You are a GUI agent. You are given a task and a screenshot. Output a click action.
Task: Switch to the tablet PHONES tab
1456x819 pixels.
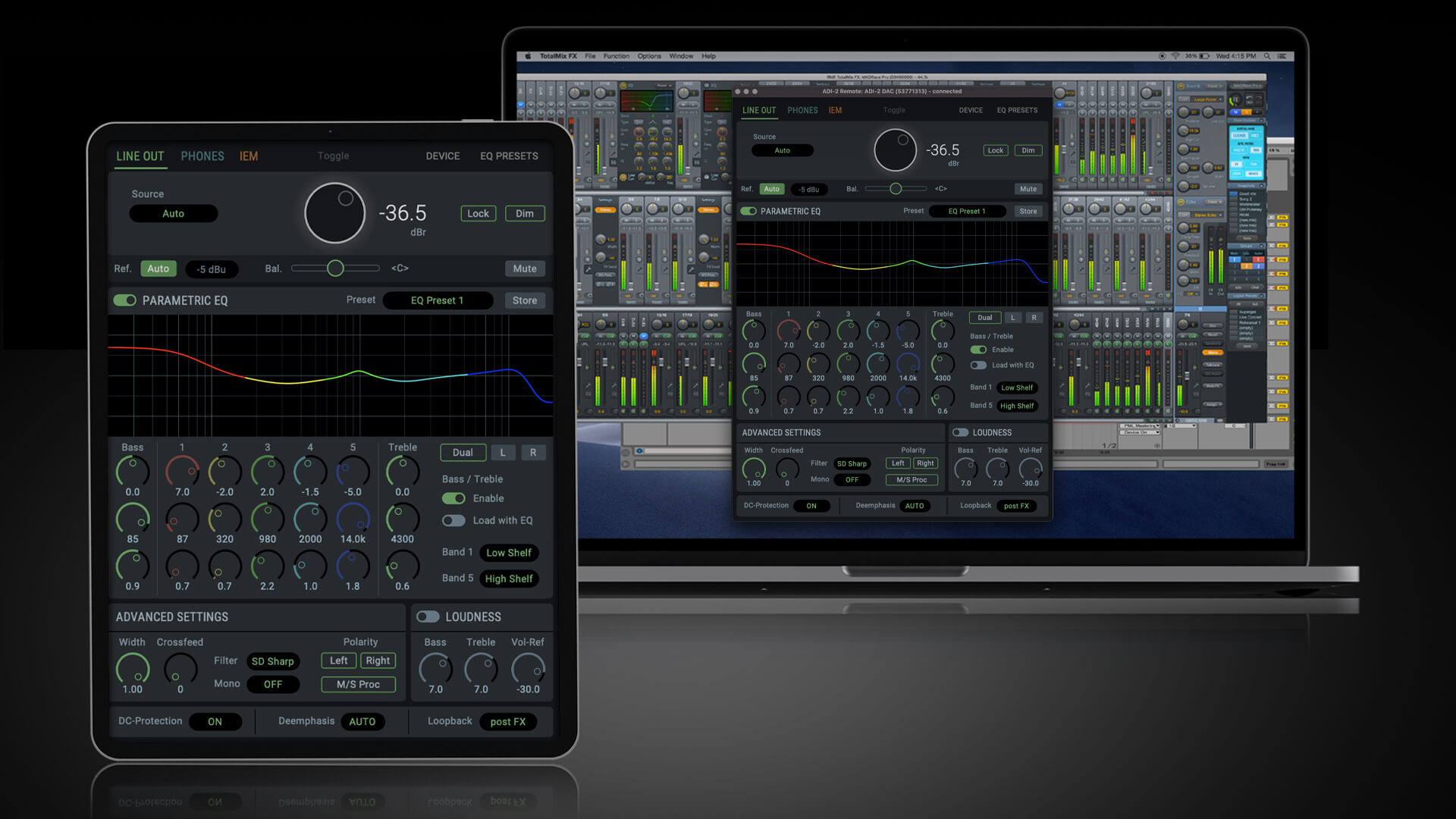[202, 156]
